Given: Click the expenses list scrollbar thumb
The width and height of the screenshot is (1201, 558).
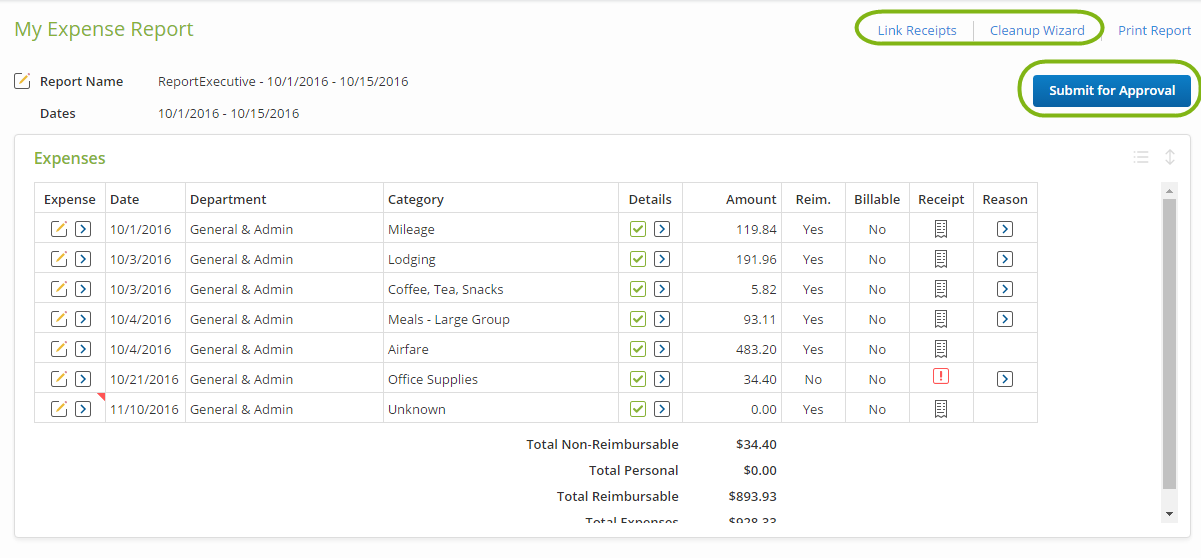Looking at the screenshot, I should [1169, 343].
